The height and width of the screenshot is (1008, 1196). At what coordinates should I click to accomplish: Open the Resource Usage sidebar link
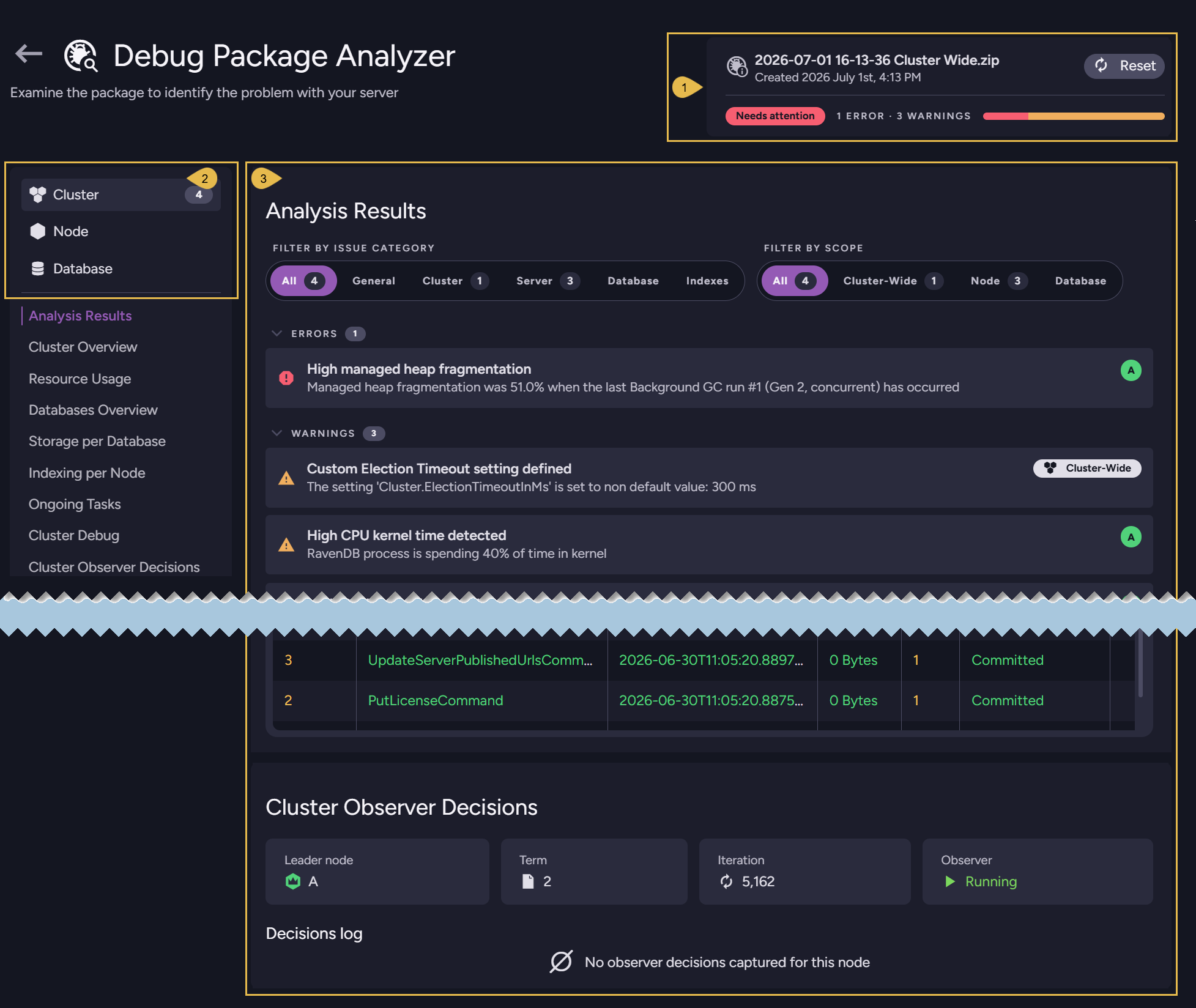[x=80, y=379]
